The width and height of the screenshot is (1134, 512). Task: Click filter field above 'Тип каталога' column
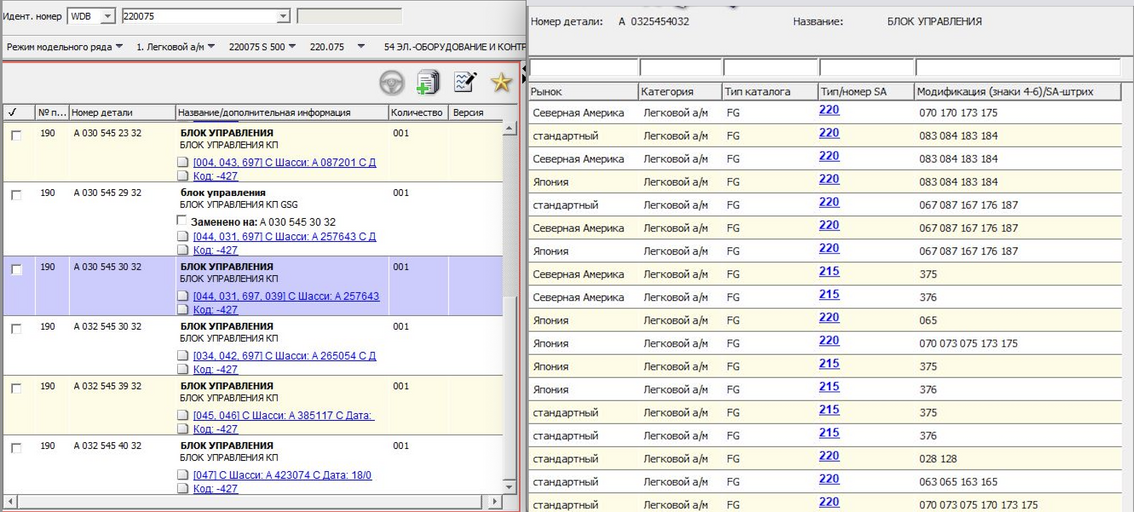coord(770,67)
